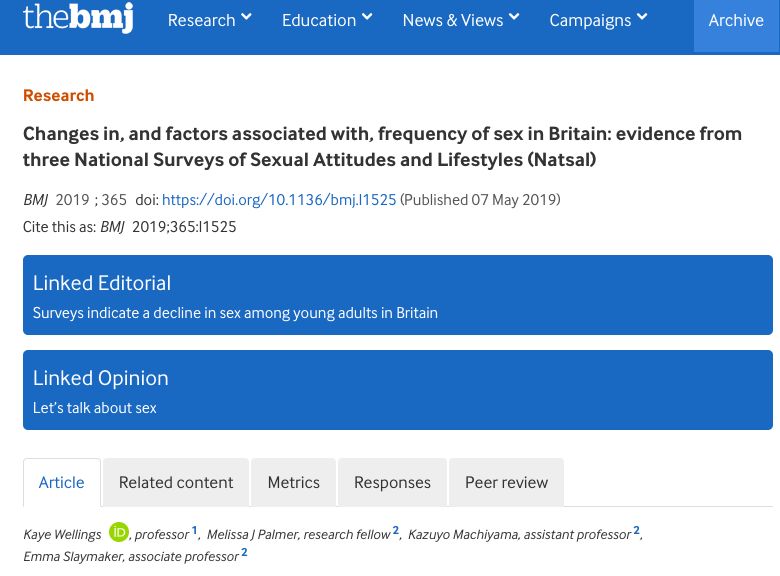Expand the Education dropdown chevron
Viewport: 780px width, 576px height.
point(367,17)
